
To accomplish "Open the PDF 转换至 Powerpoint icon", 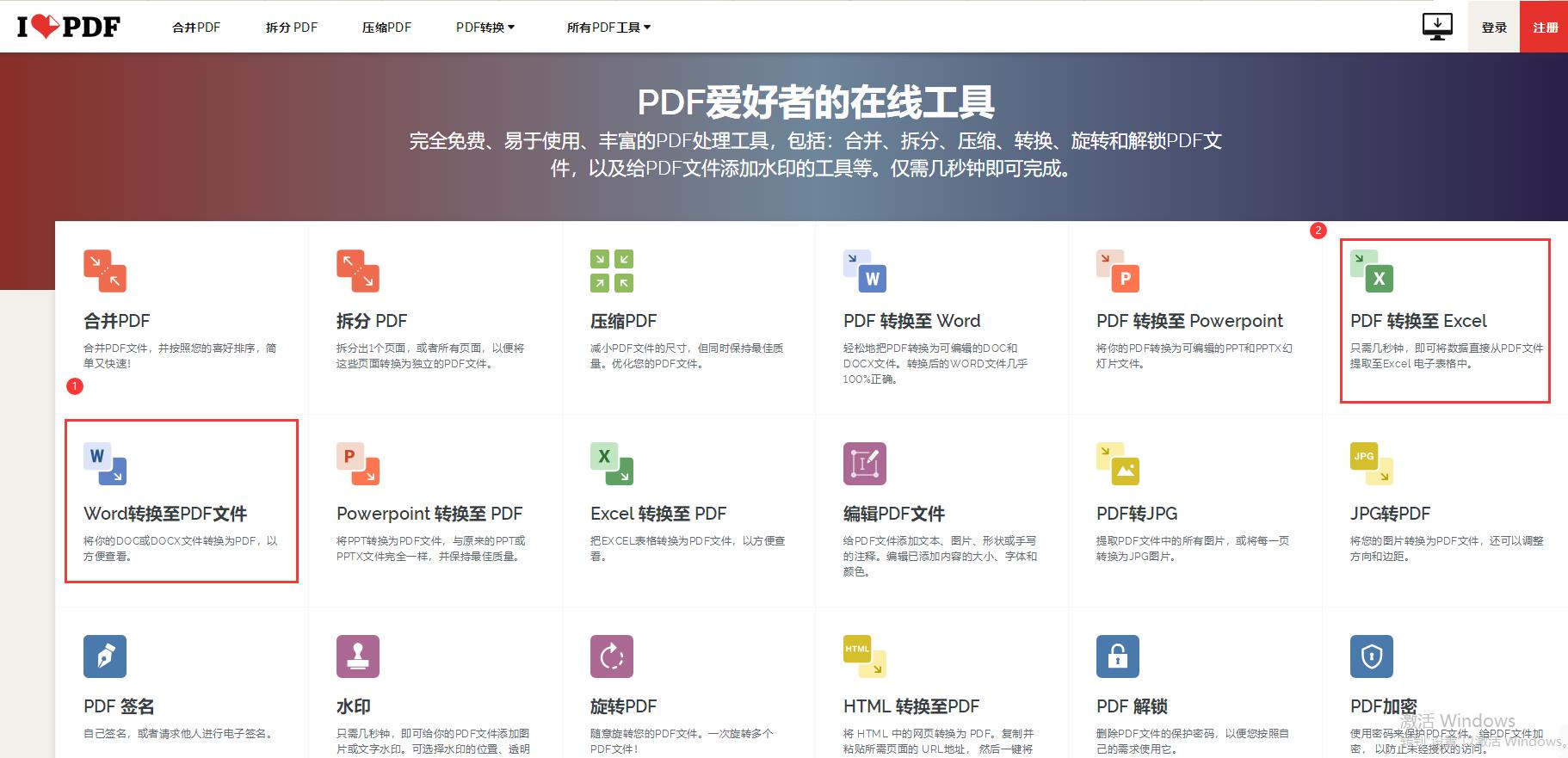I will click(1118, 271).
